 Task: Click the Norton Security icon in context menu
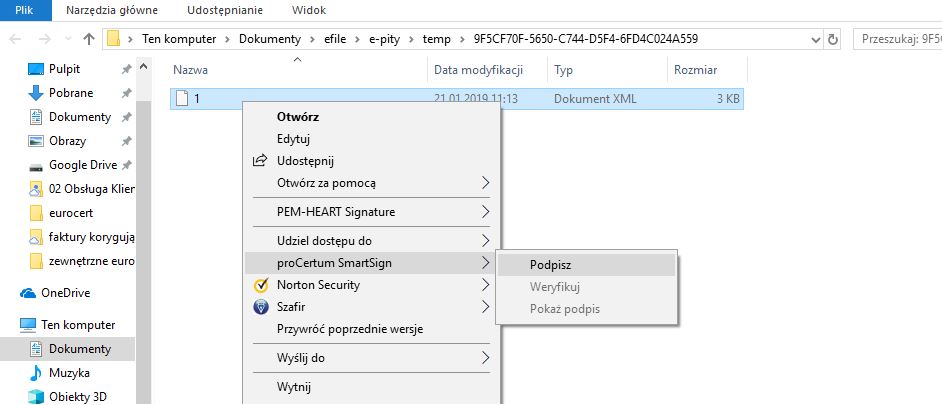(260, 285)
